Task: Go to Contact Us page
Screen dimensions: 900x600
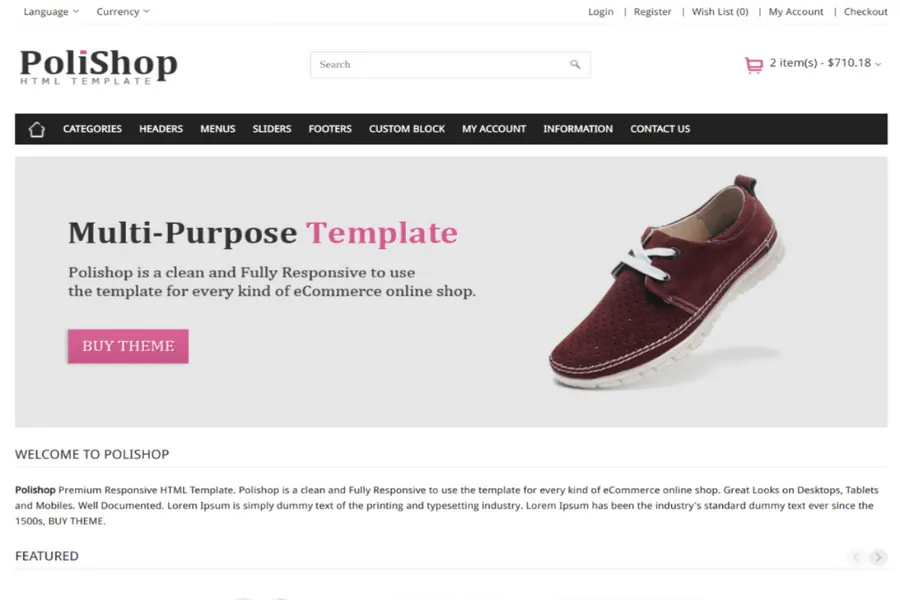Action: pos(660,129)
